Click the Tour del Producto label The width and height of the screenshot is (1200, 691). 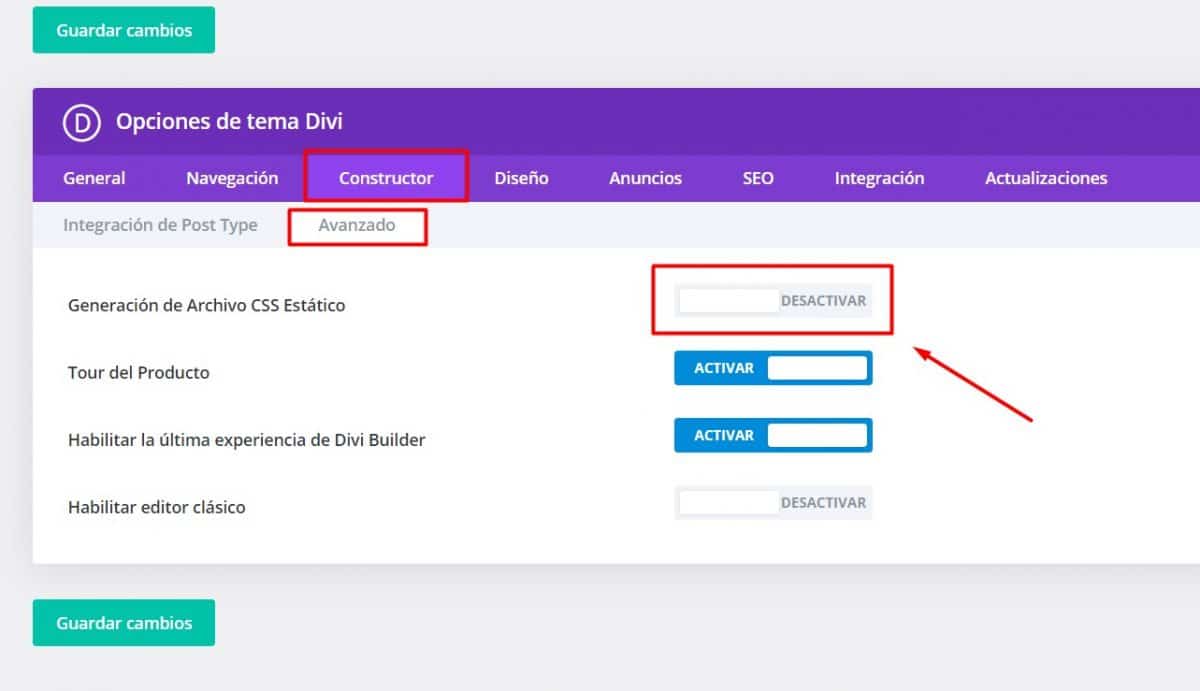[x=139, y=372]
